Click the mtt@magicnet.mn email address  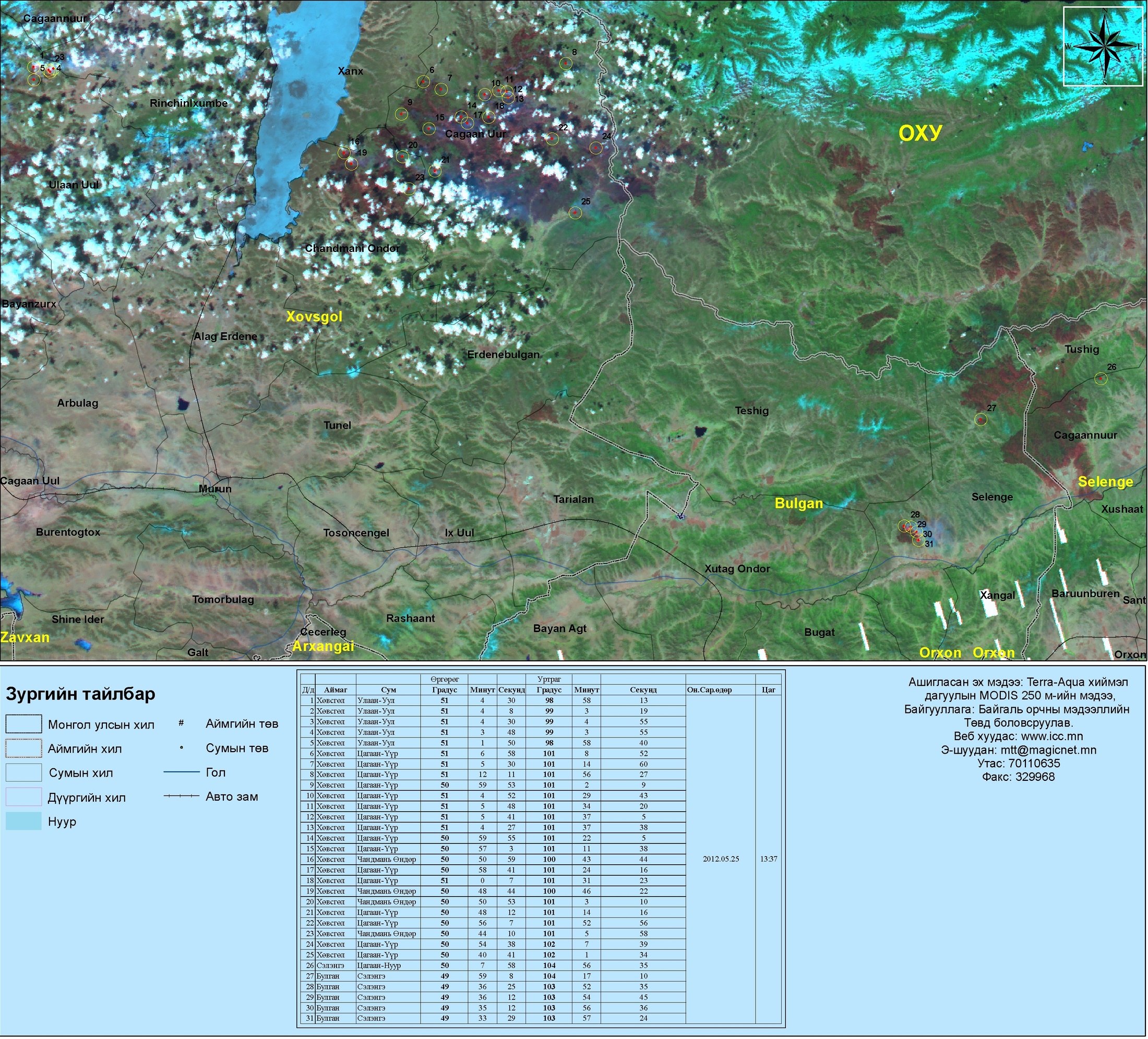point(1048,750)
